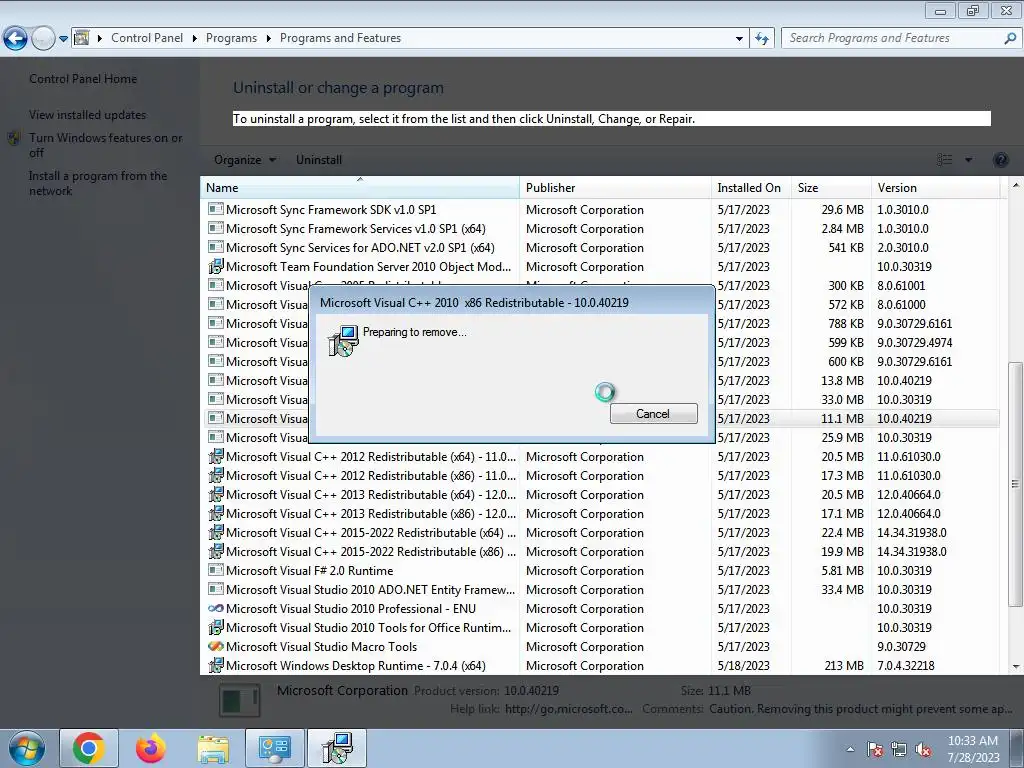Image resolution: width=1024 pixels, height=768 pixels.
Task: Click icon of Visual C++ 2015-2022 Redistributable (x64)
Action: point(216,532)
